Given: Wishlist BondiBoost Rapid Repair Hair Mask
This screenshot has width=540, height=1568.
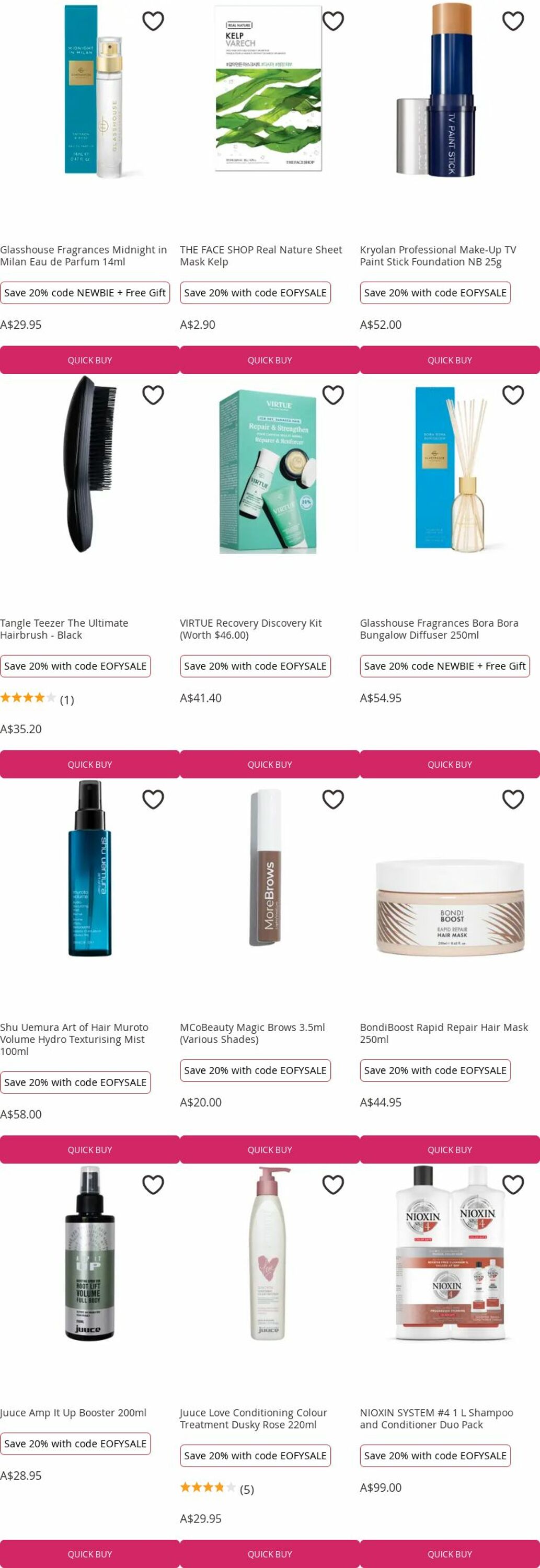Looking at the screenshot, I should tap(513, 799).
